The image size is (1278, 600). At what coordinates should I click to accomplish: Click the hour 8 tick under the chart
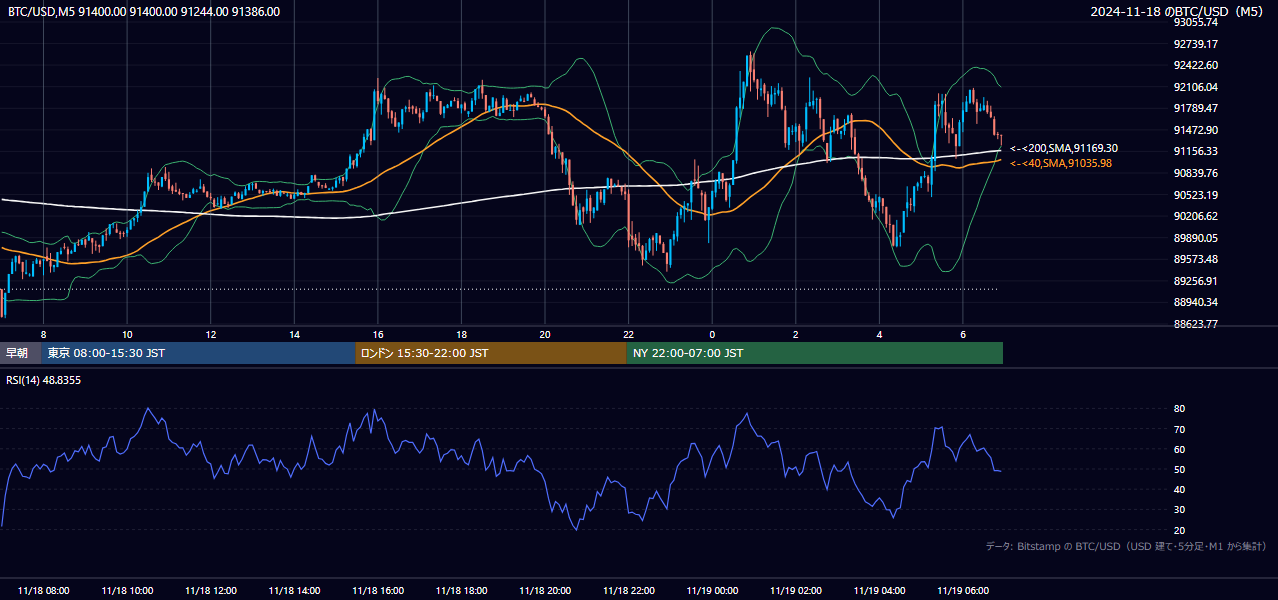[43, 334]
